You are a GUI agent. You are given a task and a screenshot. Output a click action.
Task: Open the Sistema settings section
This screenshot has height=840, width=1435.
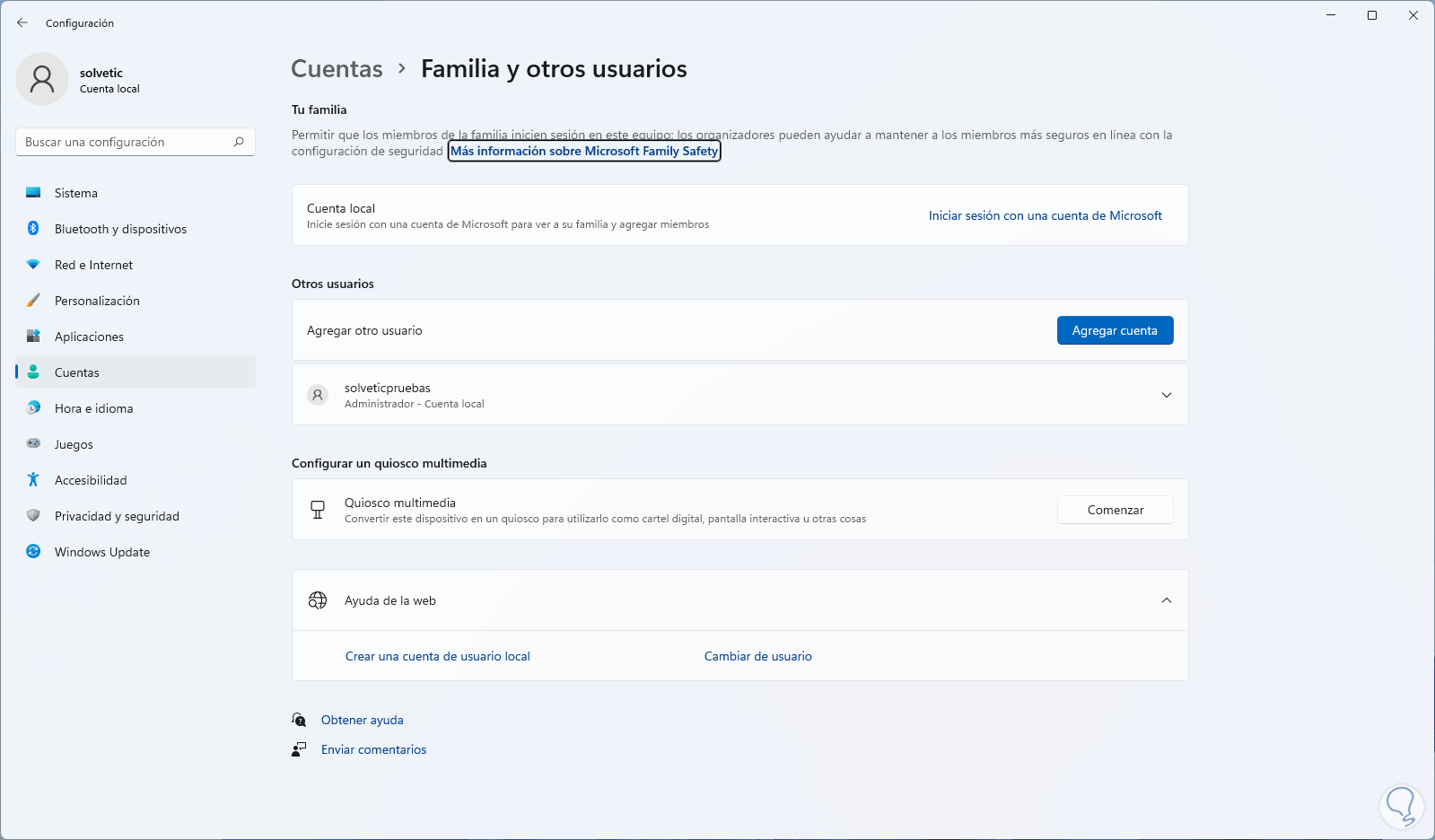click(x=76, y=193)
